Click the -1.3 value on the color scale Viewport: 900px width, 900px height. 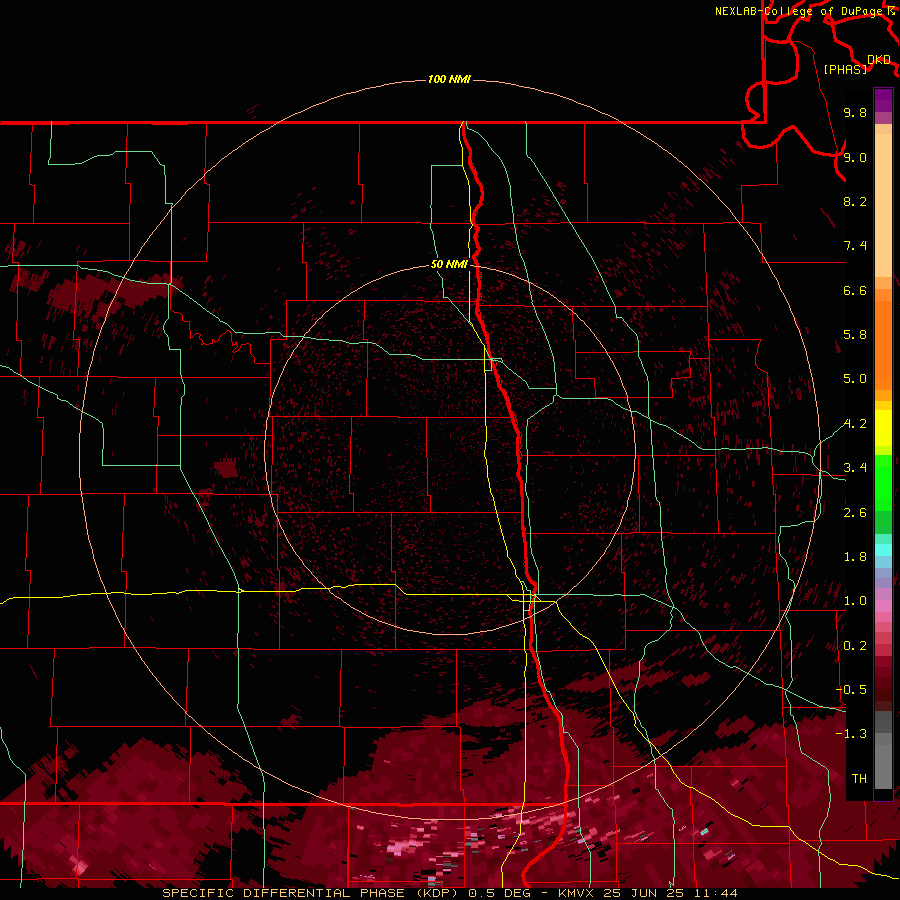pos(851,734)
